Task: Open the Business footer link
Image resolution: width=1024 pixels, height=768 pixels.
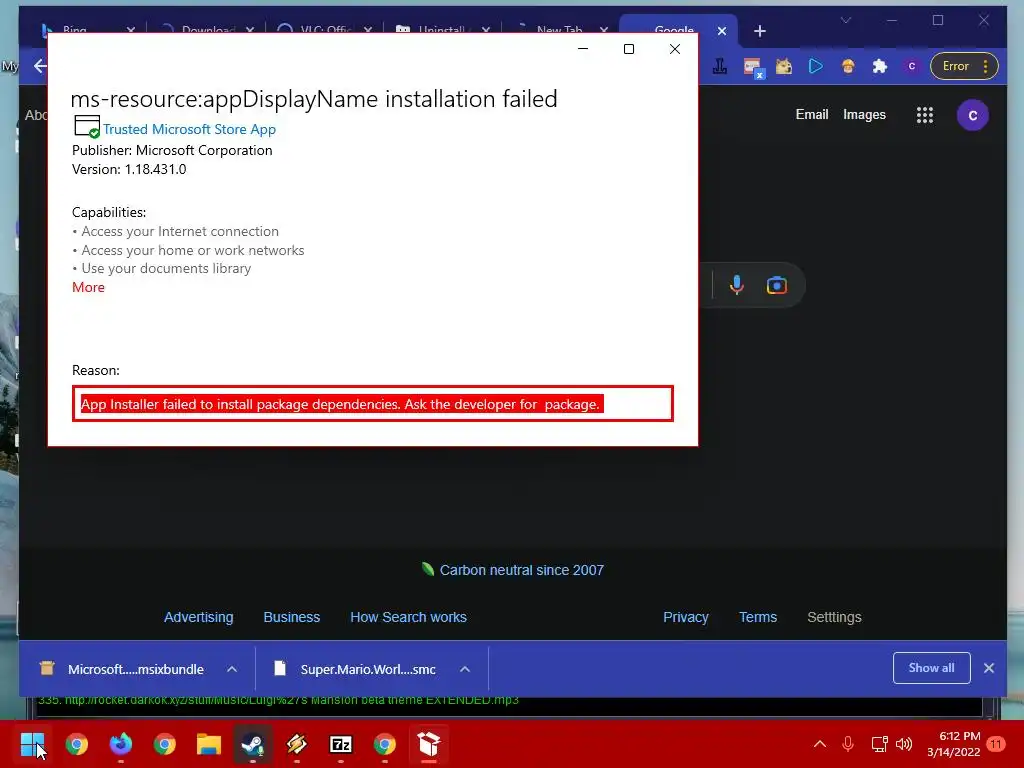Action: [291, 617]
